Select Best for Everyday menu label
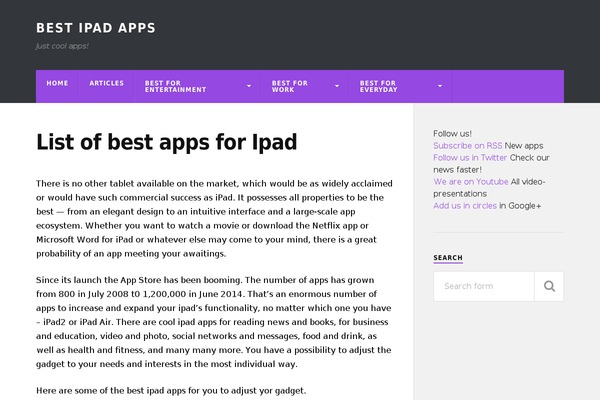This screenshot has width=600, height=400. (x=378, y=86)
